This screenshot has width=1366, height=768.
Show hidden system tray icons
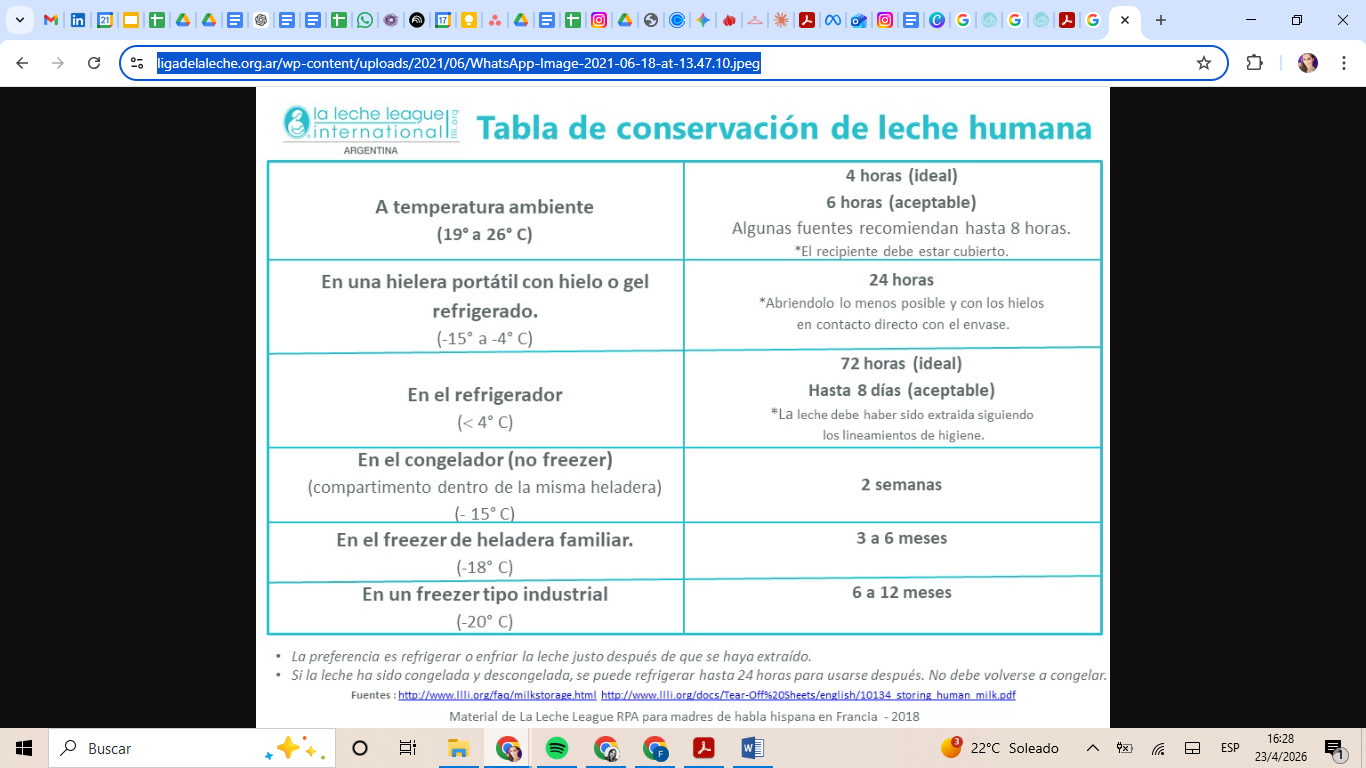(x=1093, y=748)
